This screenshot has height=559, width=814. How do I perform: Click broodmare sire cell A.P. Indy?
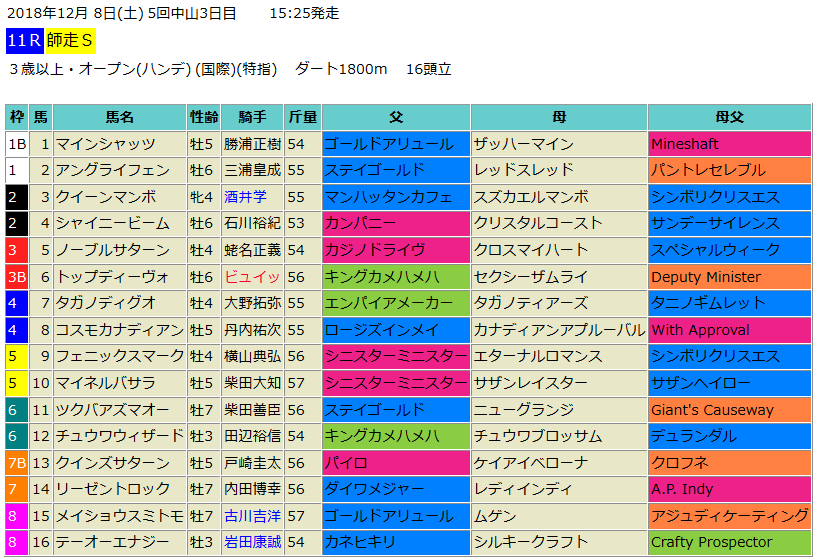729,489
